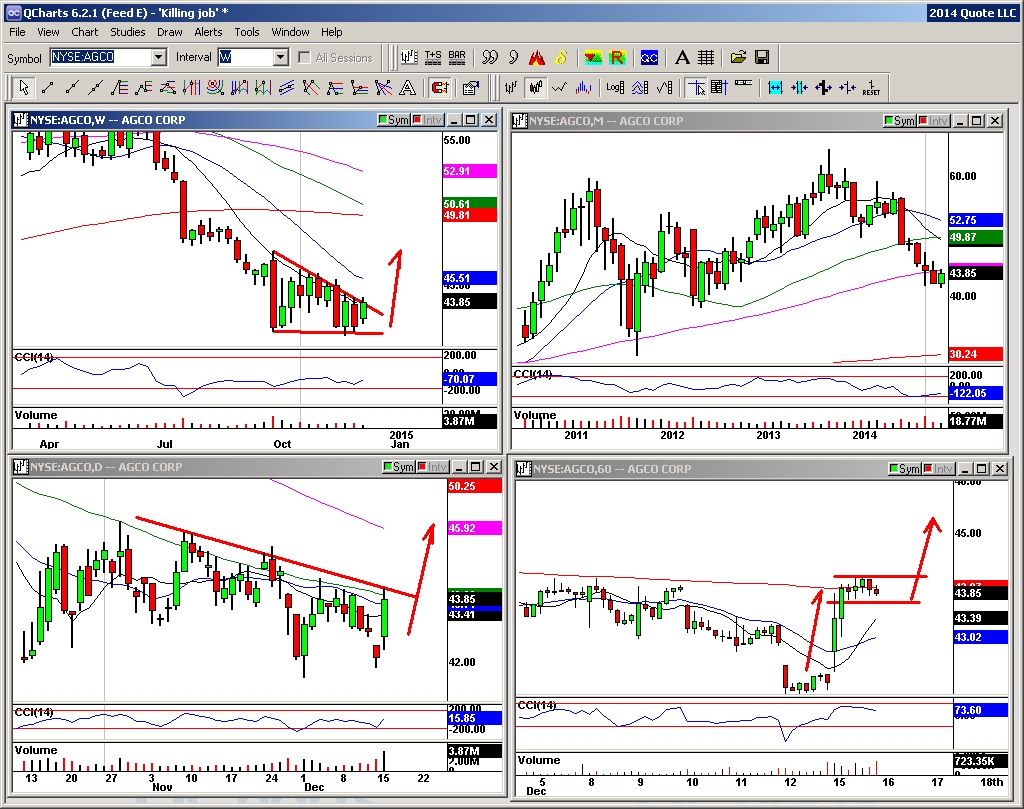Toggle the magnet snap tool
The height and width of the screenshot is (809, 1024).
pyautogui.click(x=440, y=87)
